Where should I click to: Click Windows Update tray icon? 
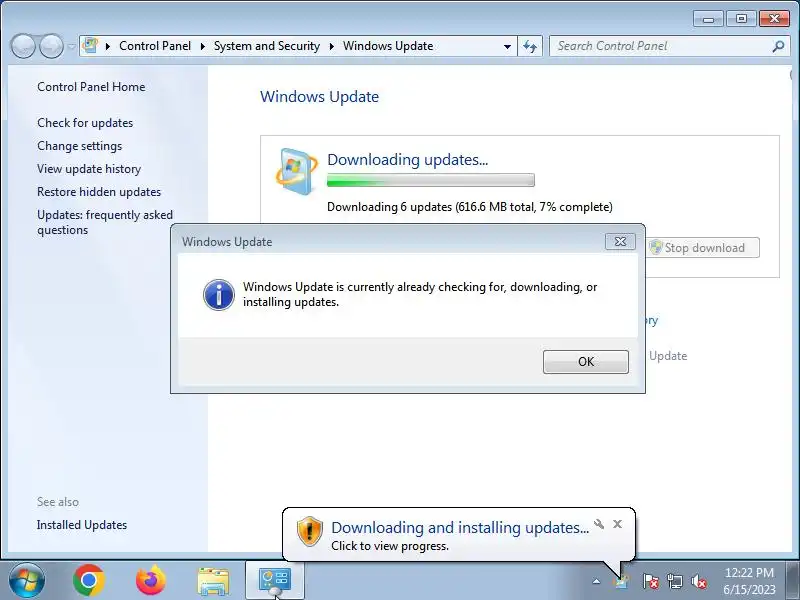click(x=621, y=581)
